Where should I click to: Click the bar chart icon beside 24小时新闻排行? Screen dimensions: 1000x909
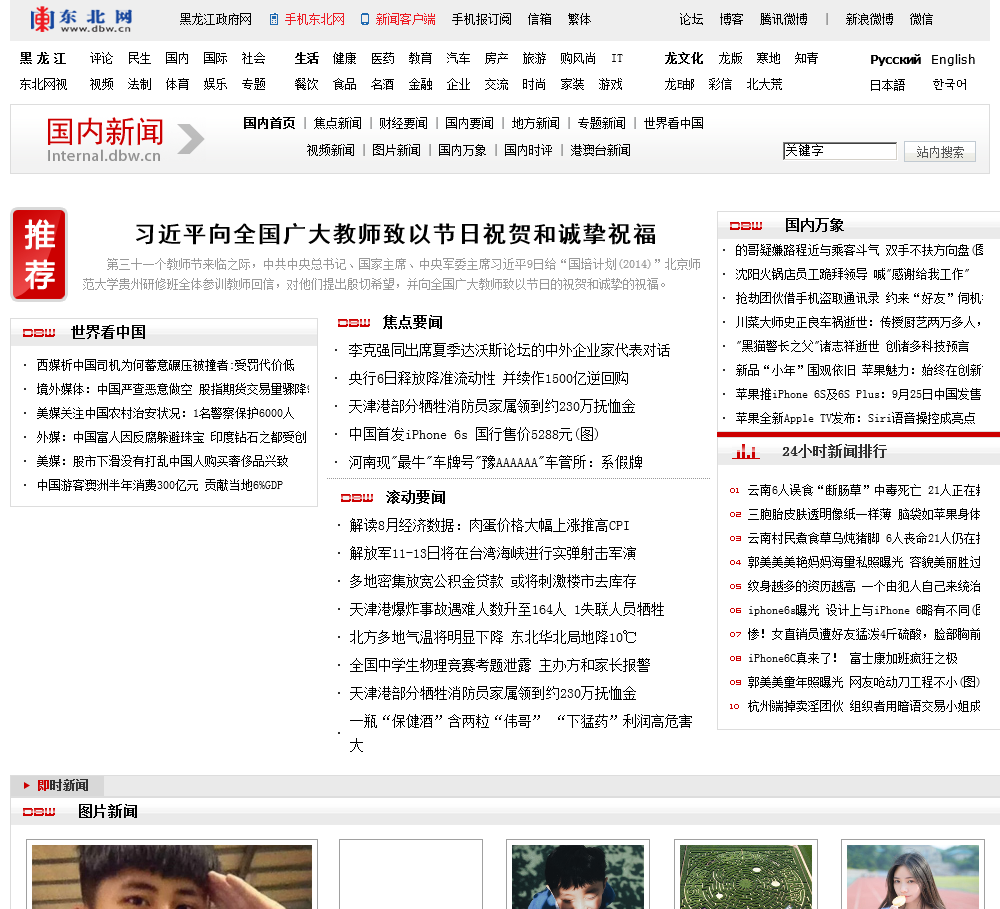click(x=745, y=452)
